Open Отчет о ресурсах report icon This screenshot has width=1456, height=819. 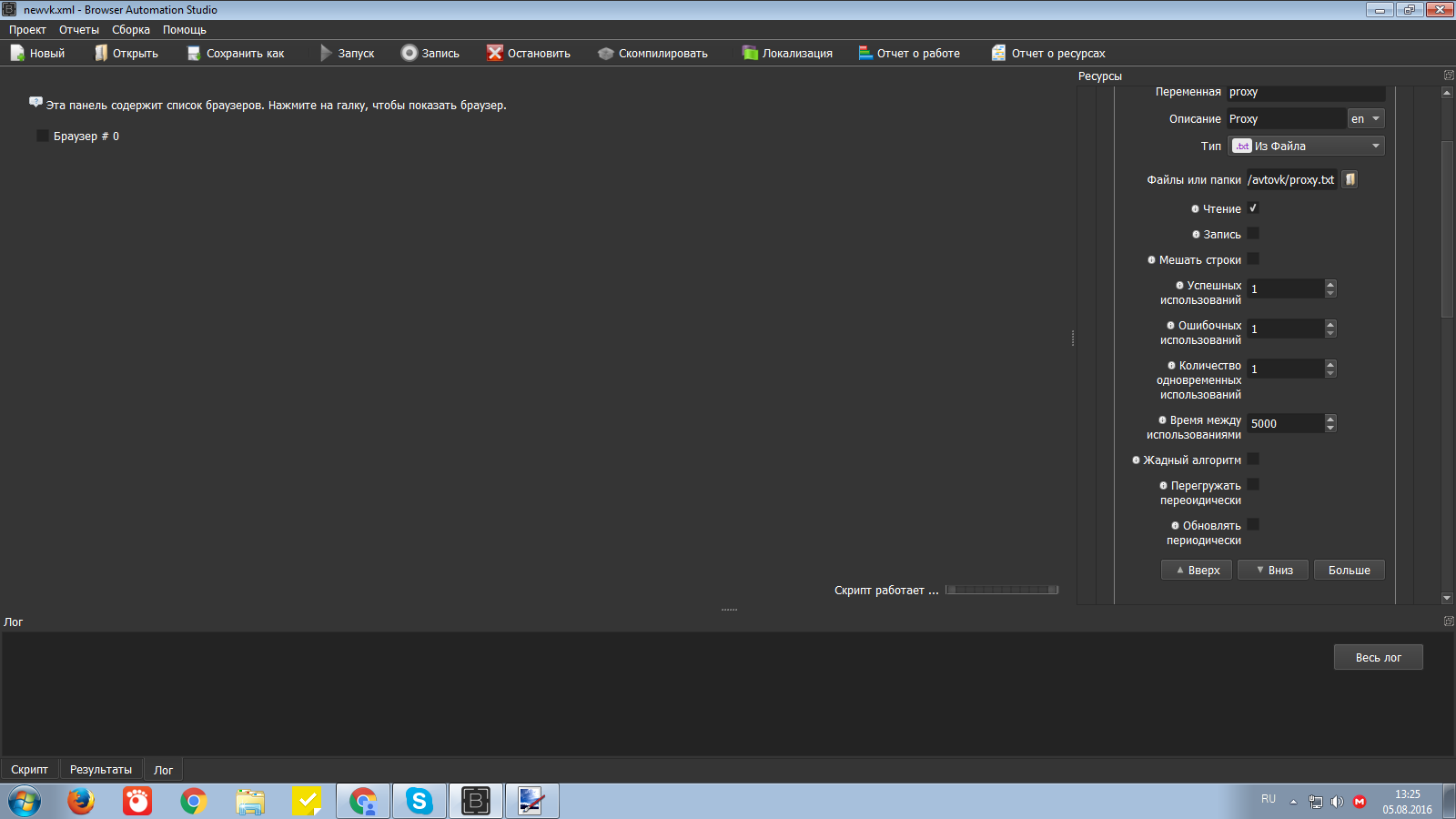(x=998, y=53)
